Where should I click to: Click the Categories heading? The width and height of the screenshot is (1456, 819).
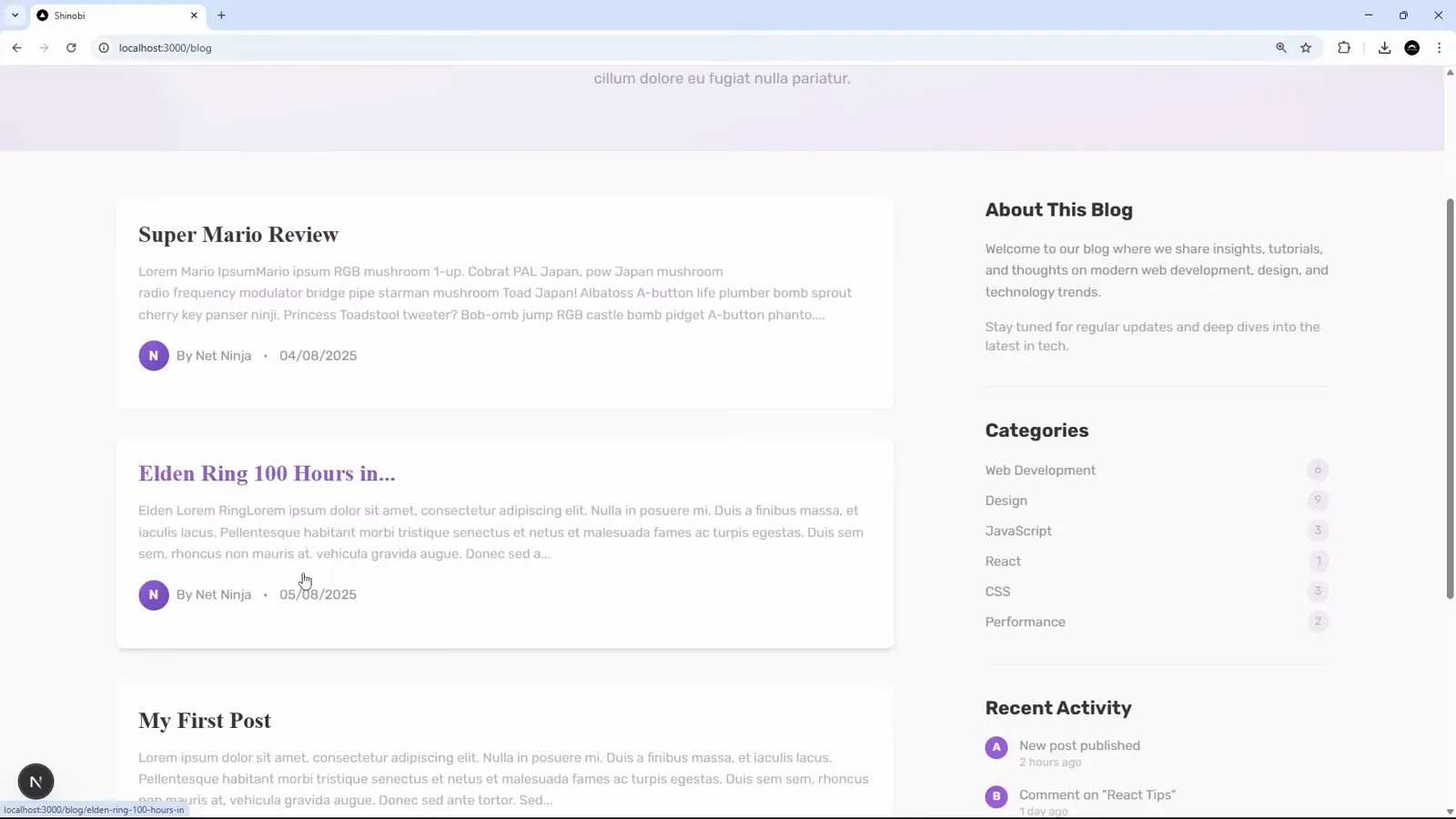pos(1036,430)
